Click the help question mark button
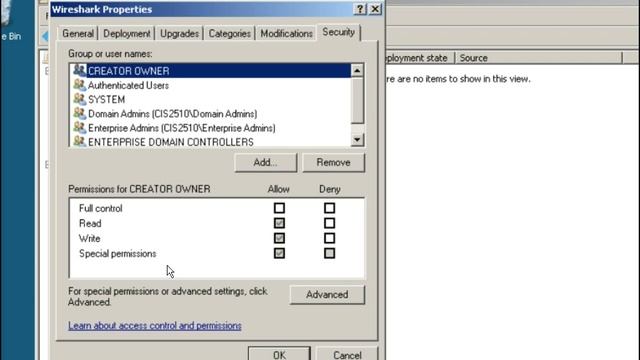Viewport: 640px width, 360px height. 360,9
